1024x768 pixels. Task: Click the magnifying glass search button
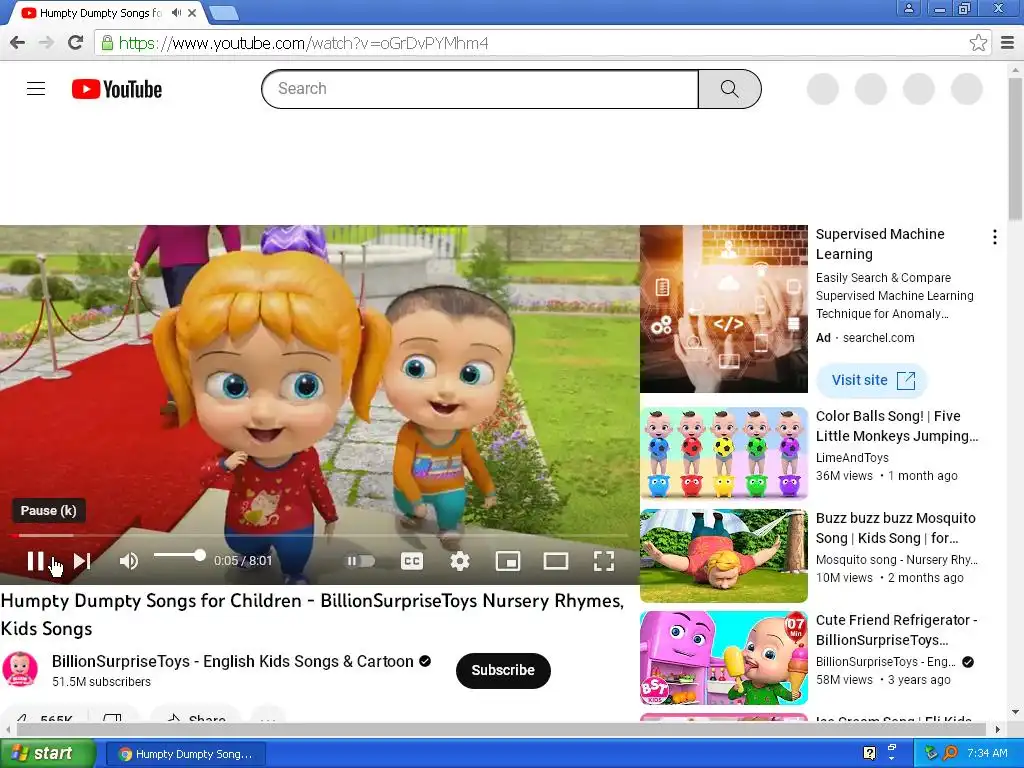(729, 89)
